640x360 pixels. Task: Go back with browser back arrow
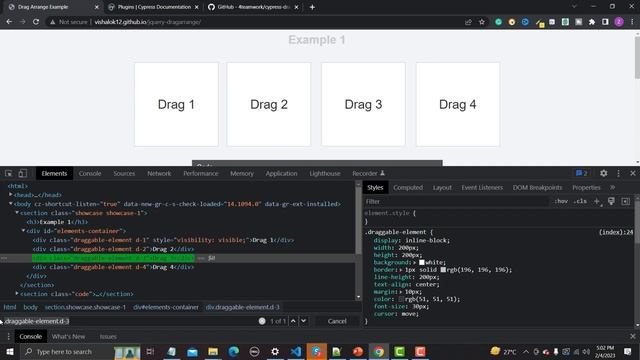(x=9, y=22)
